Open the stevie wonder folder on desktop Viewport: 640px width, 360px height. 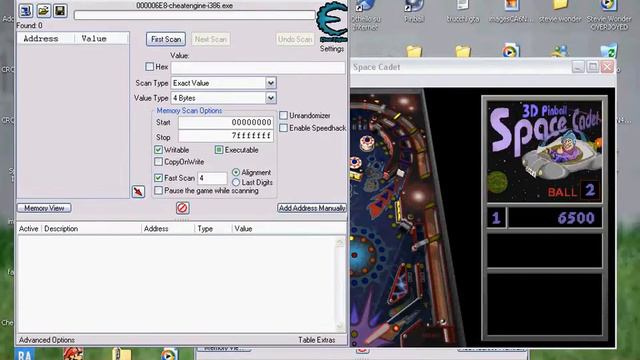[560, 11]
